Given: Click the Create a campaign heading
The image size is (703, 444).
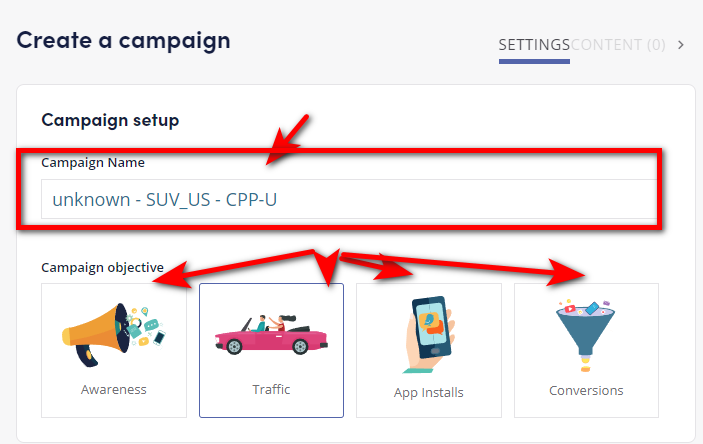Looking at the screenshot, I should 123,41.
